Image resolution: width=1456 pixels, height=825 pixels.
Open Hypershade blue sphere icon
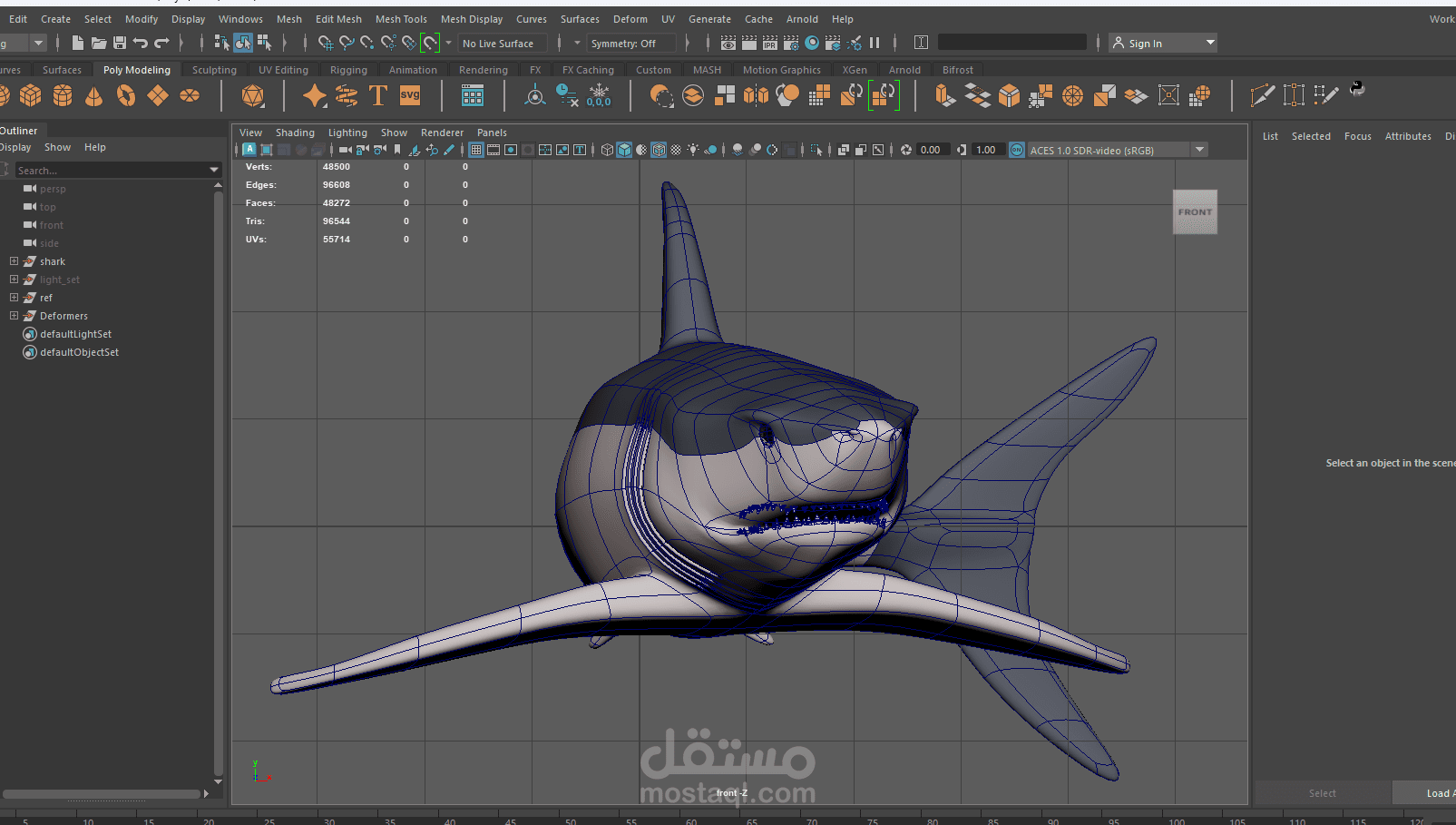pos(812,43)
